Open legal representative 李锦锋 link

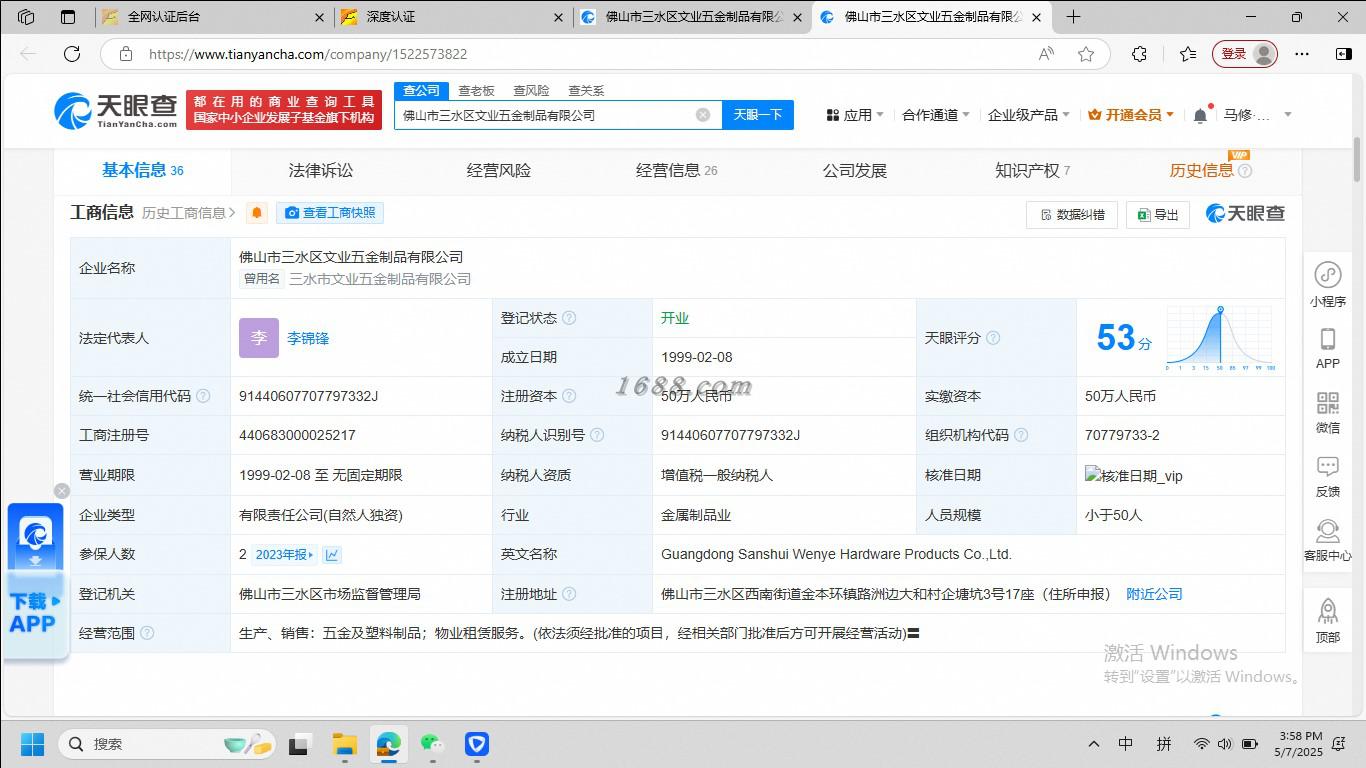click(308, 338)
